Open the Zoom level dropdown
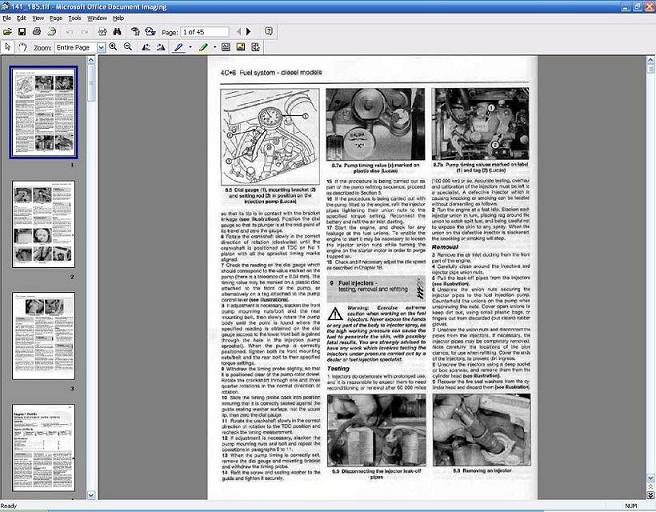The height and width of the screenshot is (512, 656). (99, 47)
